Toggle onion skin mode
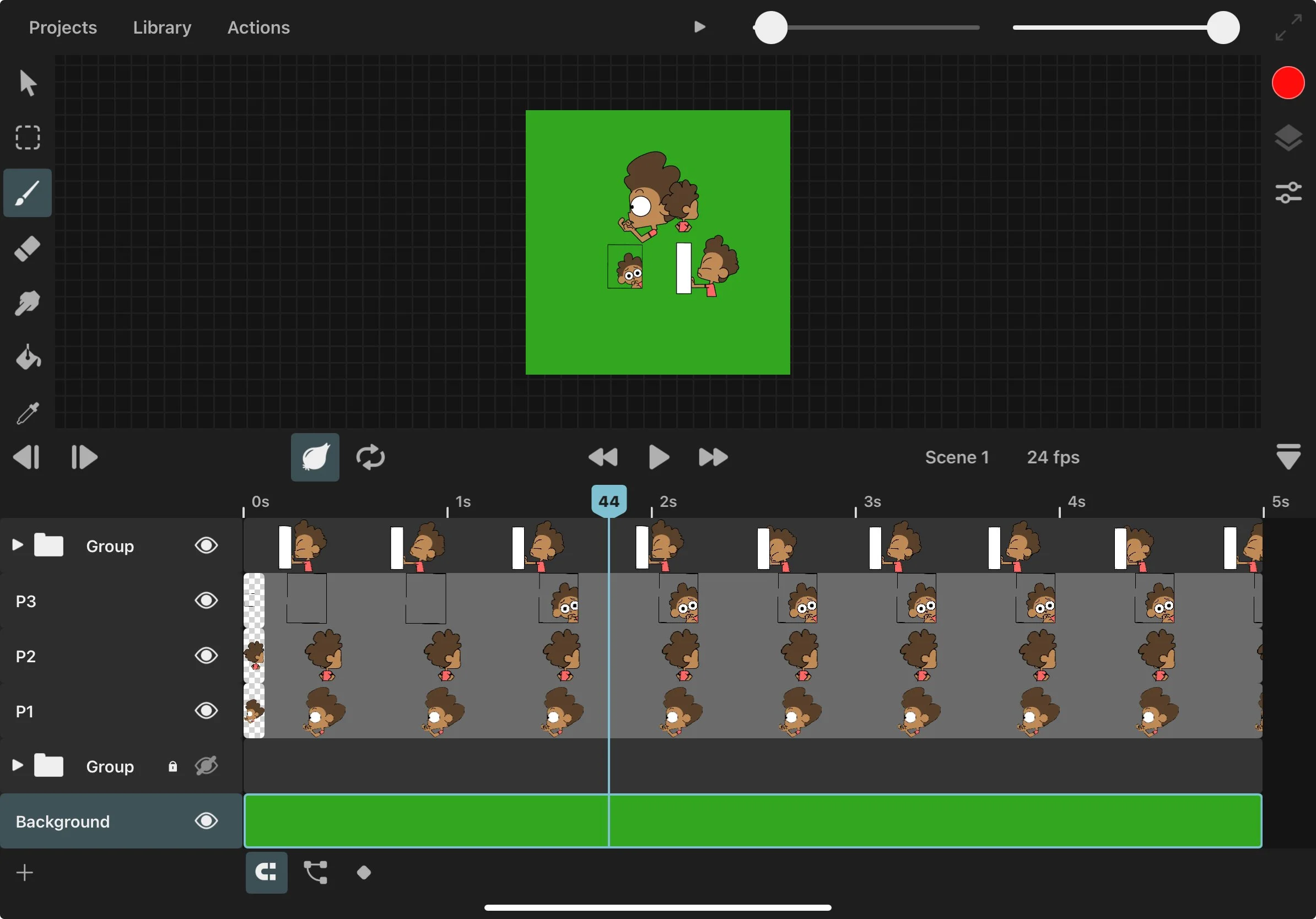This screenshot has width=1316, height=919. pos(315,457)
